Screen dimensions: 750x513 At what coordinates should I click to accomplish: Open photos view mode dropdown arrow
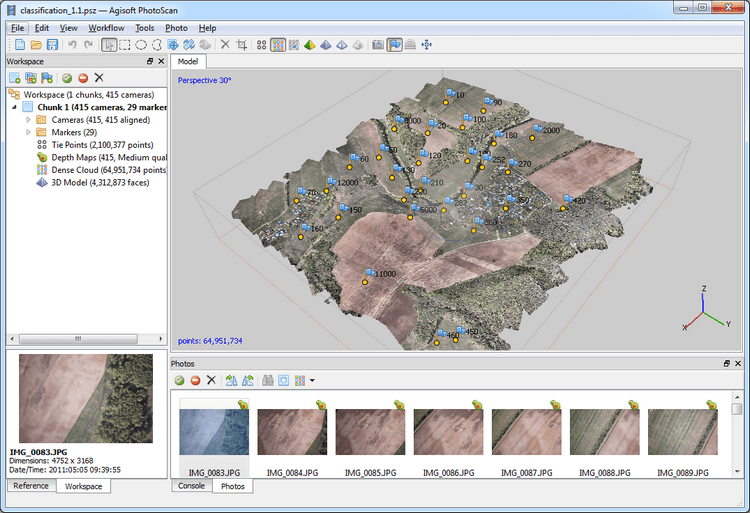click(x=312, y=380)
